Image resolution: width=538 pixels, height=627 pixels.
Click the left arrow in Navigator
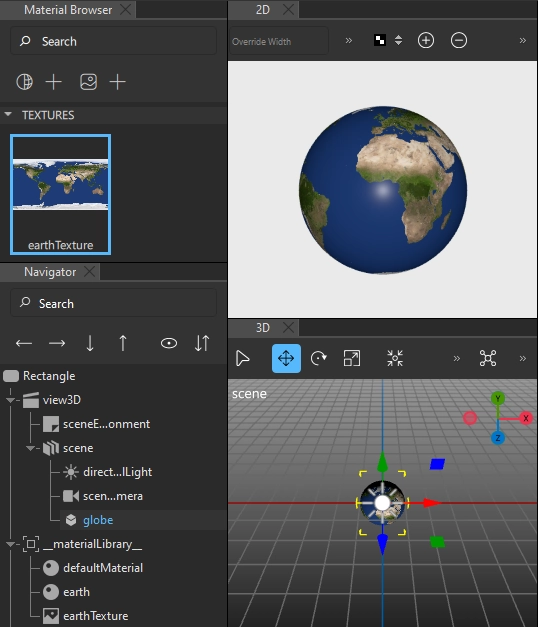tap(24, 343)
